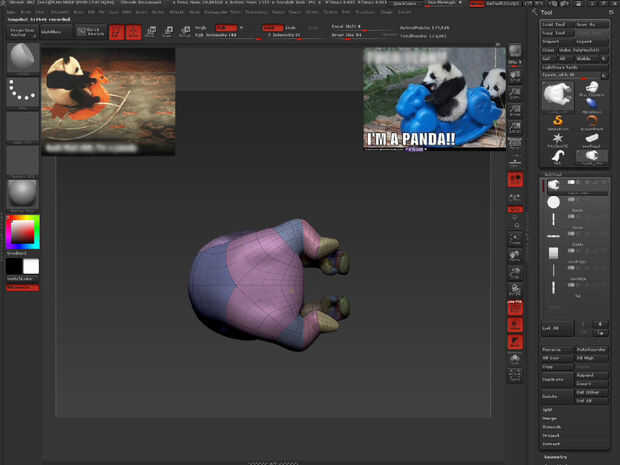Open the stroke type selector
The image size is (620, 465).
pos(20,92)
